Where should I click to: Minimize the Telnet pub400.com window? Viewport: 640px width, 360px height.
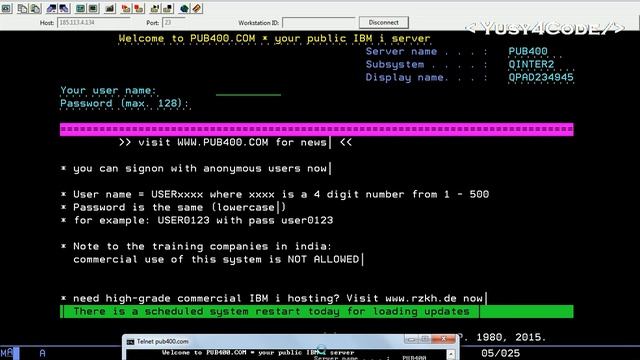(x=411, y=339)
